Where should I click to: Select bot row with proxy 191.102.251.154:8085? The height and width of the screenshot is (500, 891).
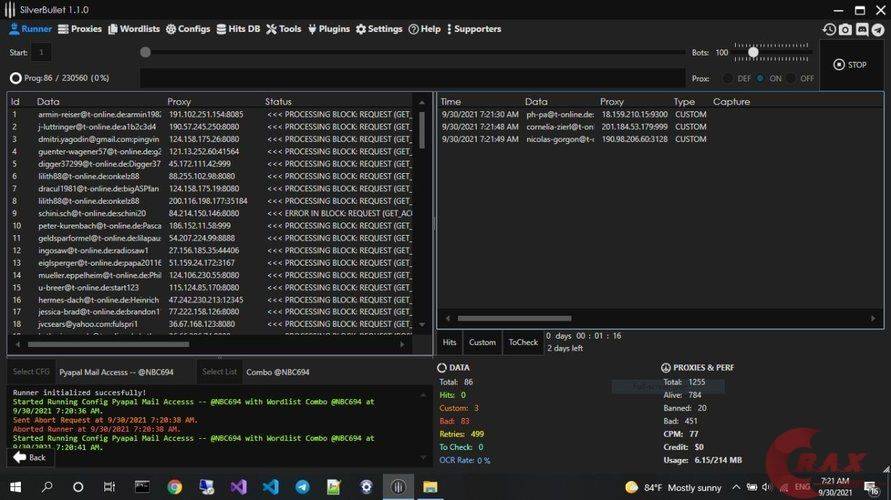tap(212, 114)
